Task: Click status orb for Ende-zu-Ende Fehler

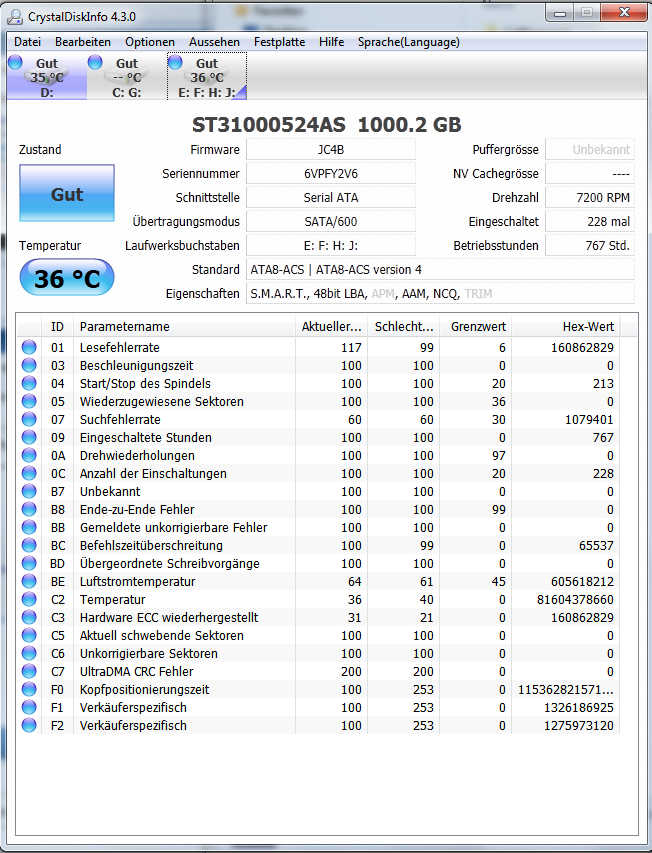Action: 29,509
